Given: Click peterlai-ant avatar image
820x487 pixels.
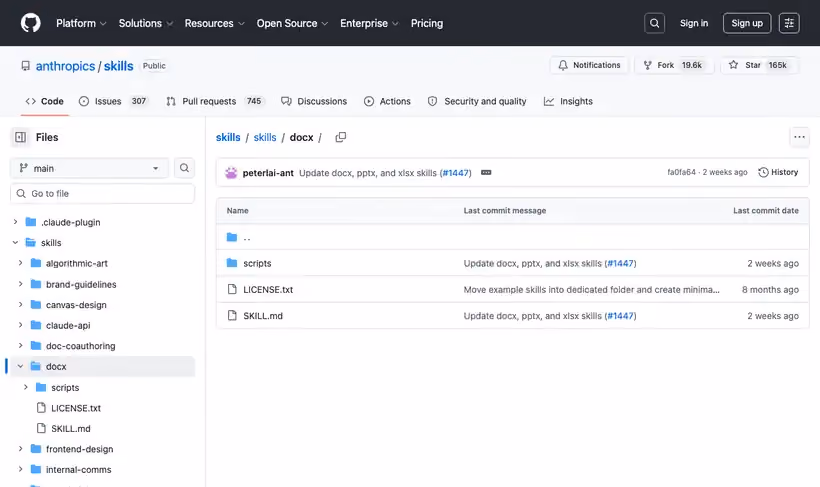Looking at the screenshot, I should click(x=231, y=173).
